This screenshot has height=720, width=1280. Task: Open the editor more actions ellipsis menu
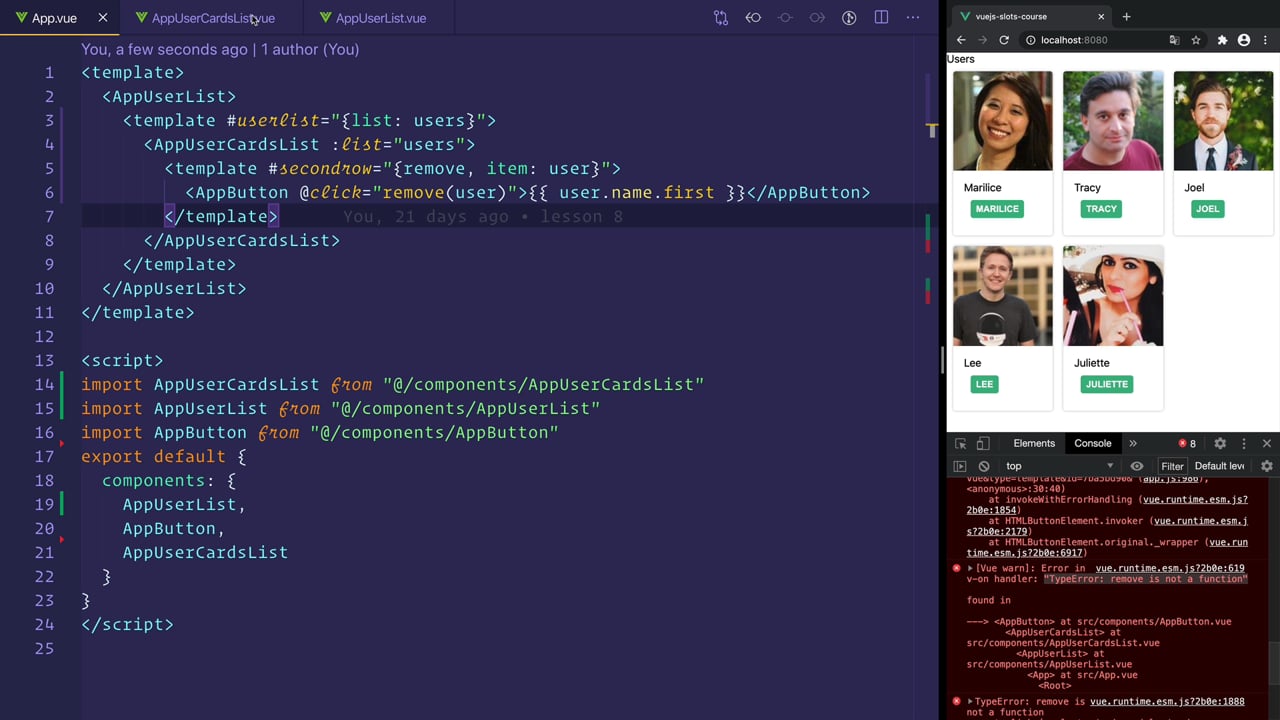tap(913, 18)
